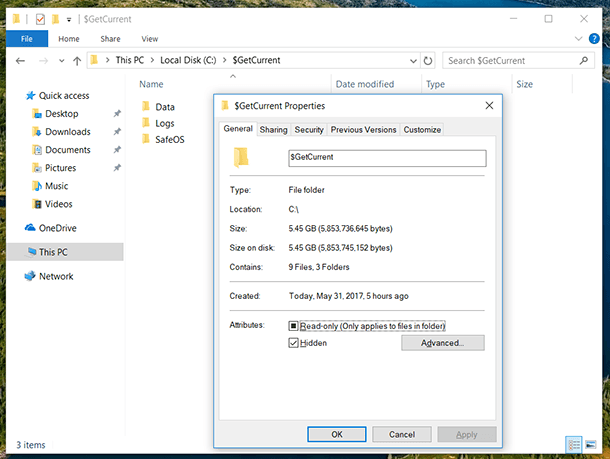This screenshot has height=459, width=610.
Task: Sort by the Size column header
Action: pos(524,84)
